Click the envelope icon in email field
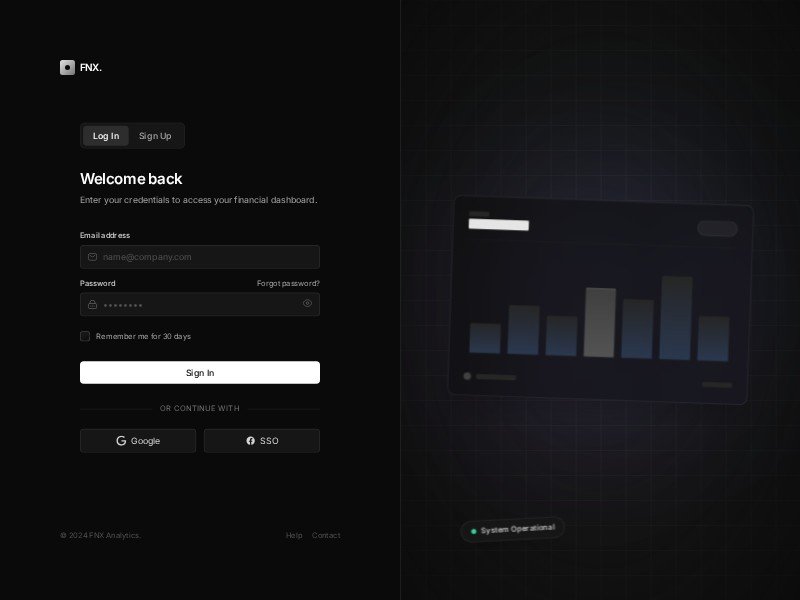Viewport: 800px width, 600px height. [x=92, y=257]
